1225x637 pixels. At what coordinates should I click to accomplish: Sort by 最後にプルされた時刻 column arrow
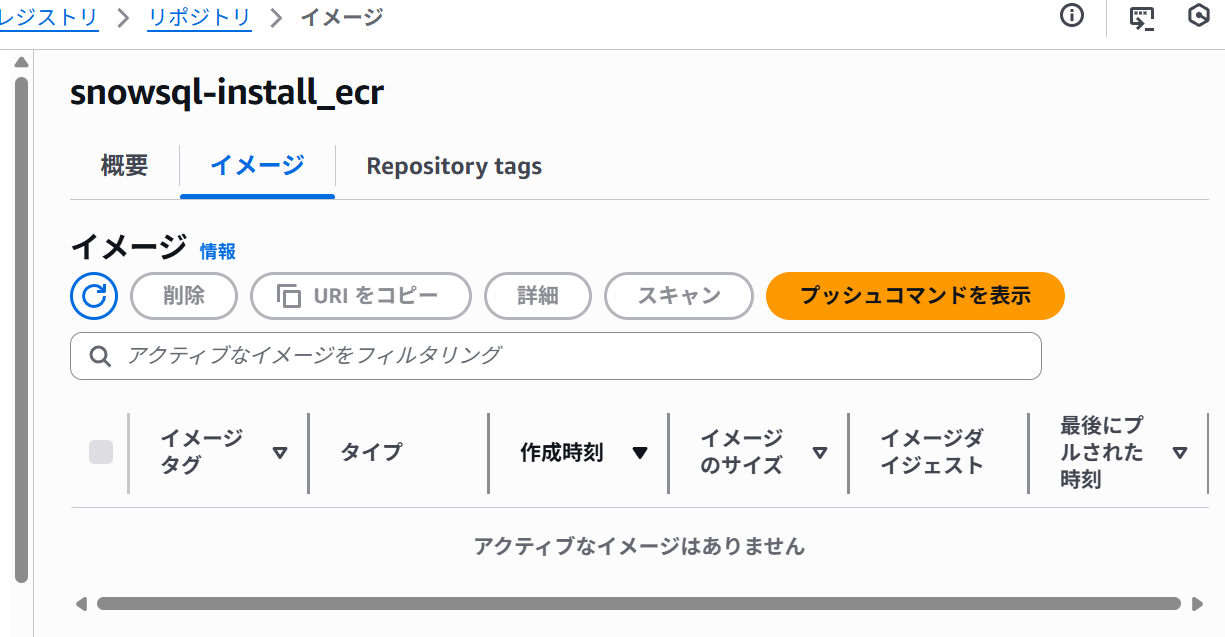[1180, 453]
